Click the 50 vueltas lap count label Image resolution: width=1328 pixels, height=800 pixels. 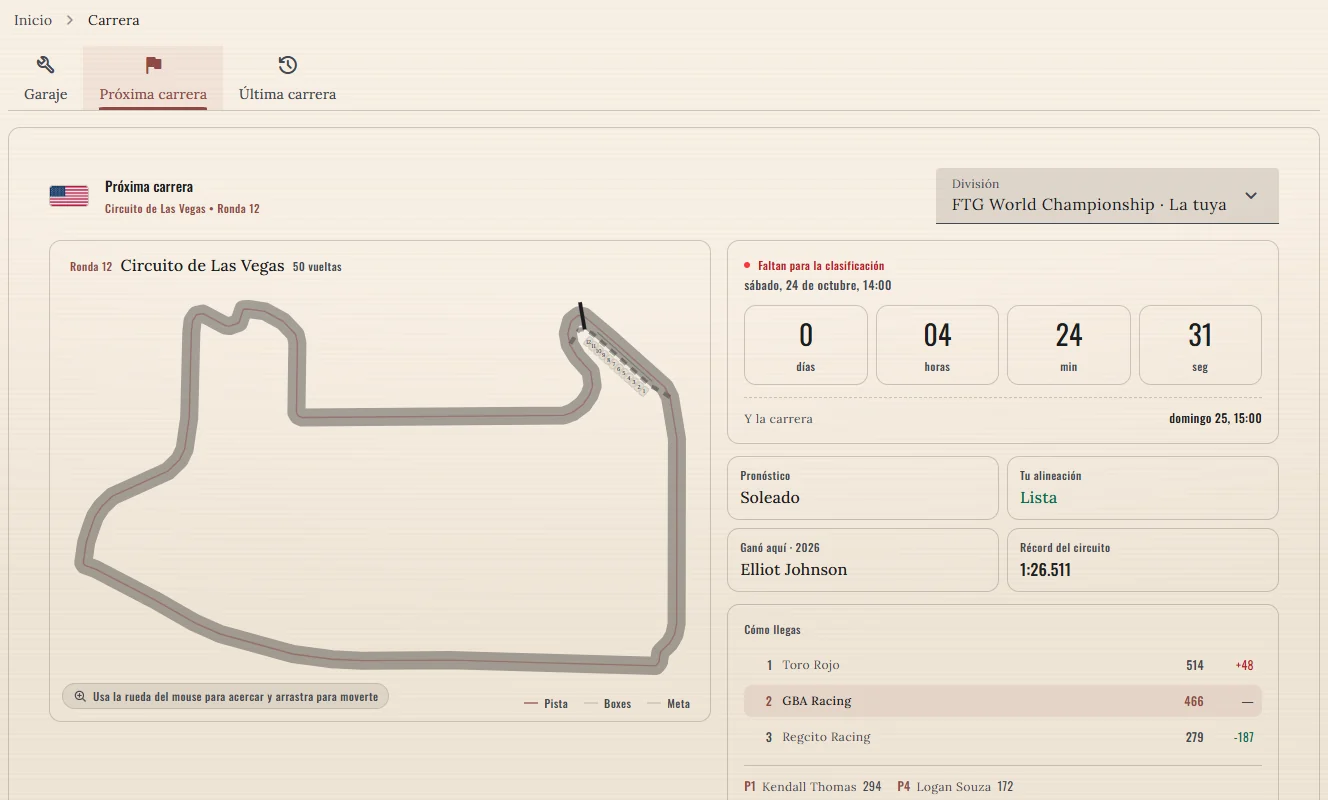tap(317, 267)
